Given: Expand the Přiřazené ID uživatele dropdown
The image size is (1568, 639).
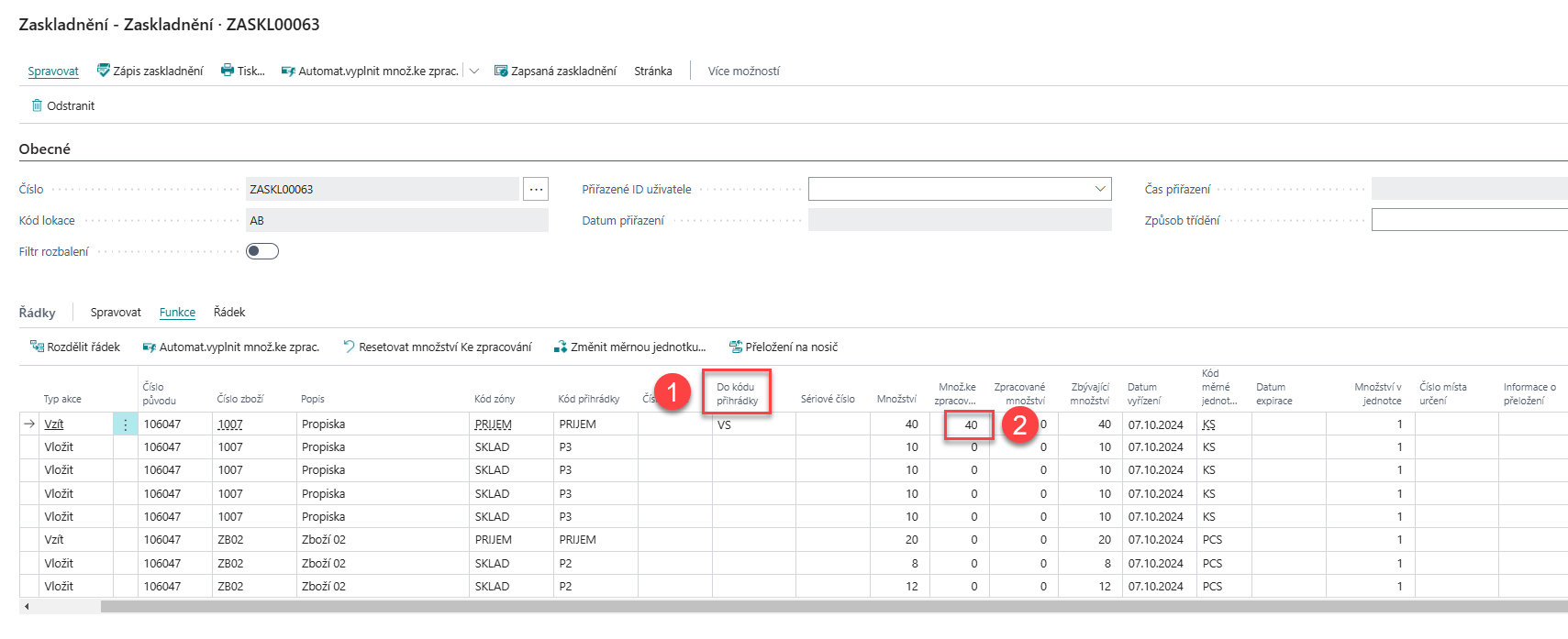Looking at the screenshot, I should click(1100, 189).
